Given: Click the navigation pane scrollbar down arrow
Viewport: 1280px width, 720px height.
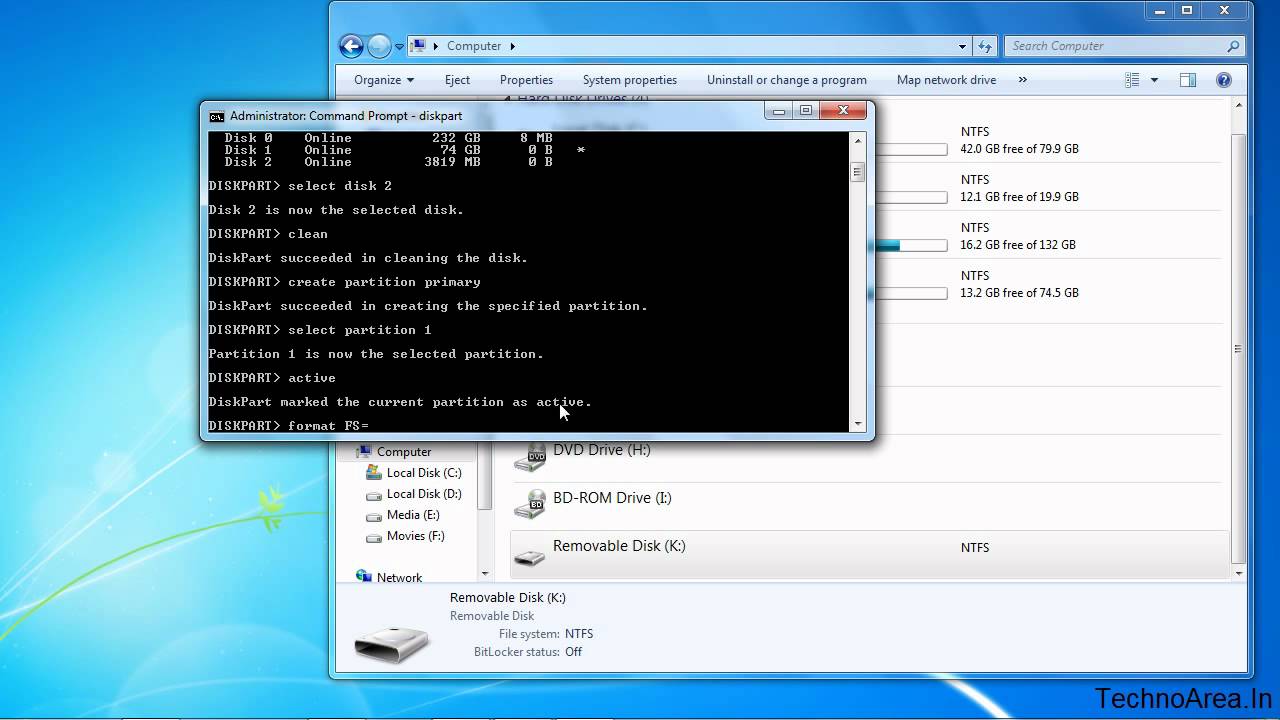Looking at the screenshot, I should (485, 574).
